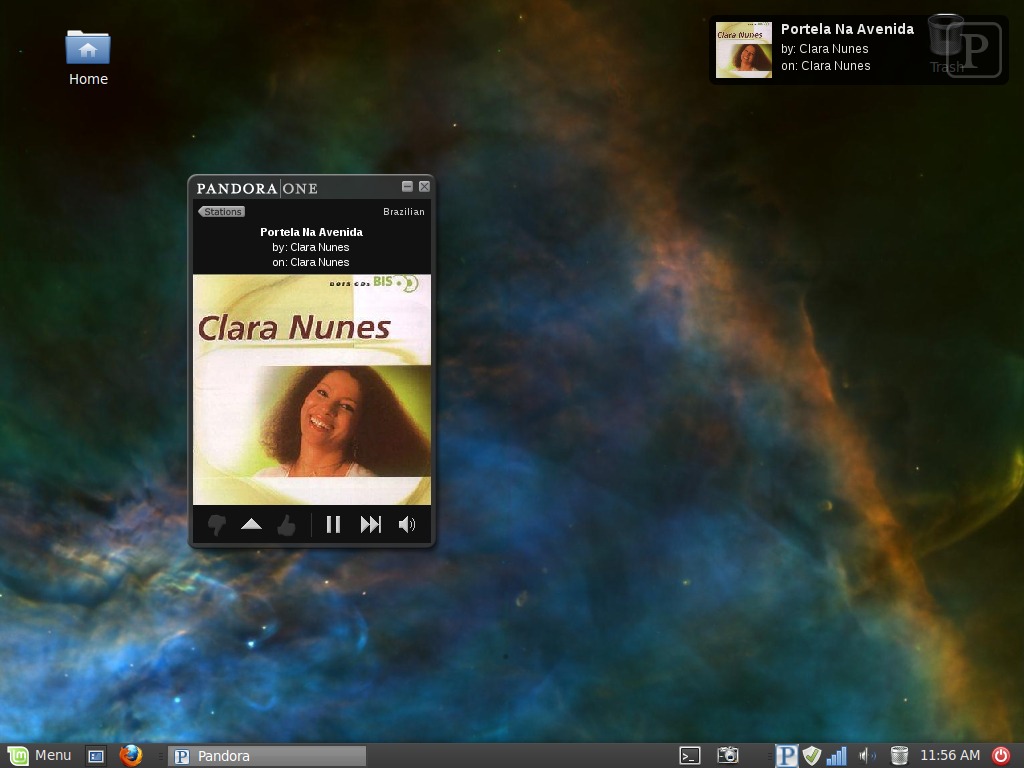
Task: Click the system volume tray icon
Action: (867, 756)
